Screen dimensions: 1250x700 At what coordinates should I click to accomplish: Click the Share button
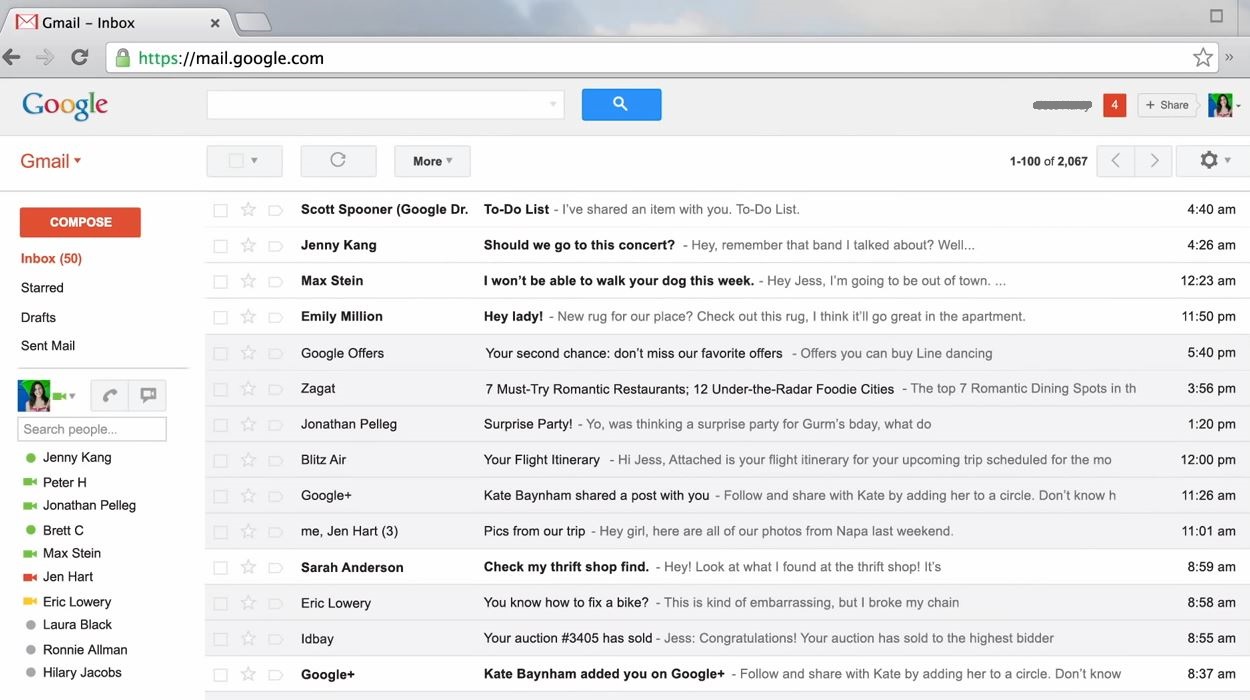click(x=1167, y=105)
